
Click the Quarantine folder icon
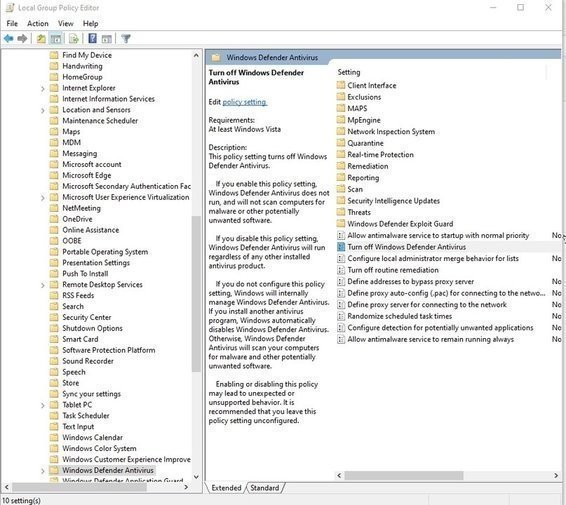341,143
